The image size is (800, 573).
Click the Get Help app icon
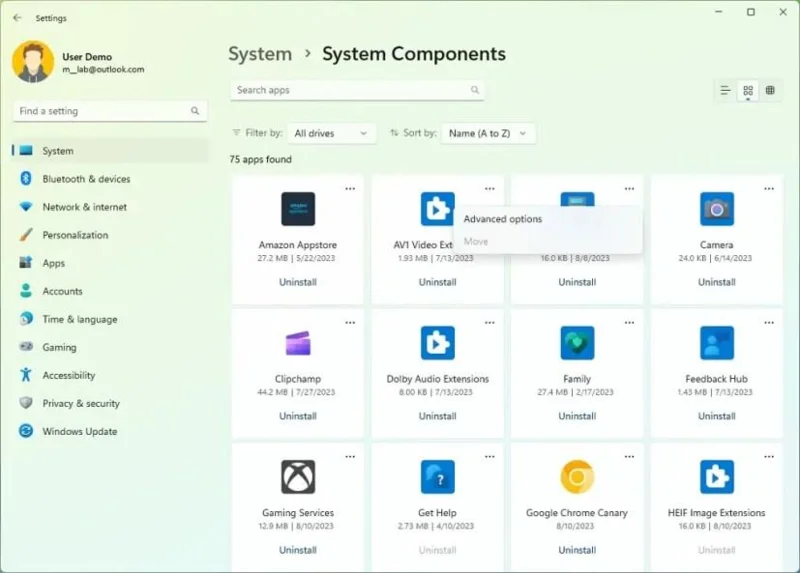pos(438,477)
